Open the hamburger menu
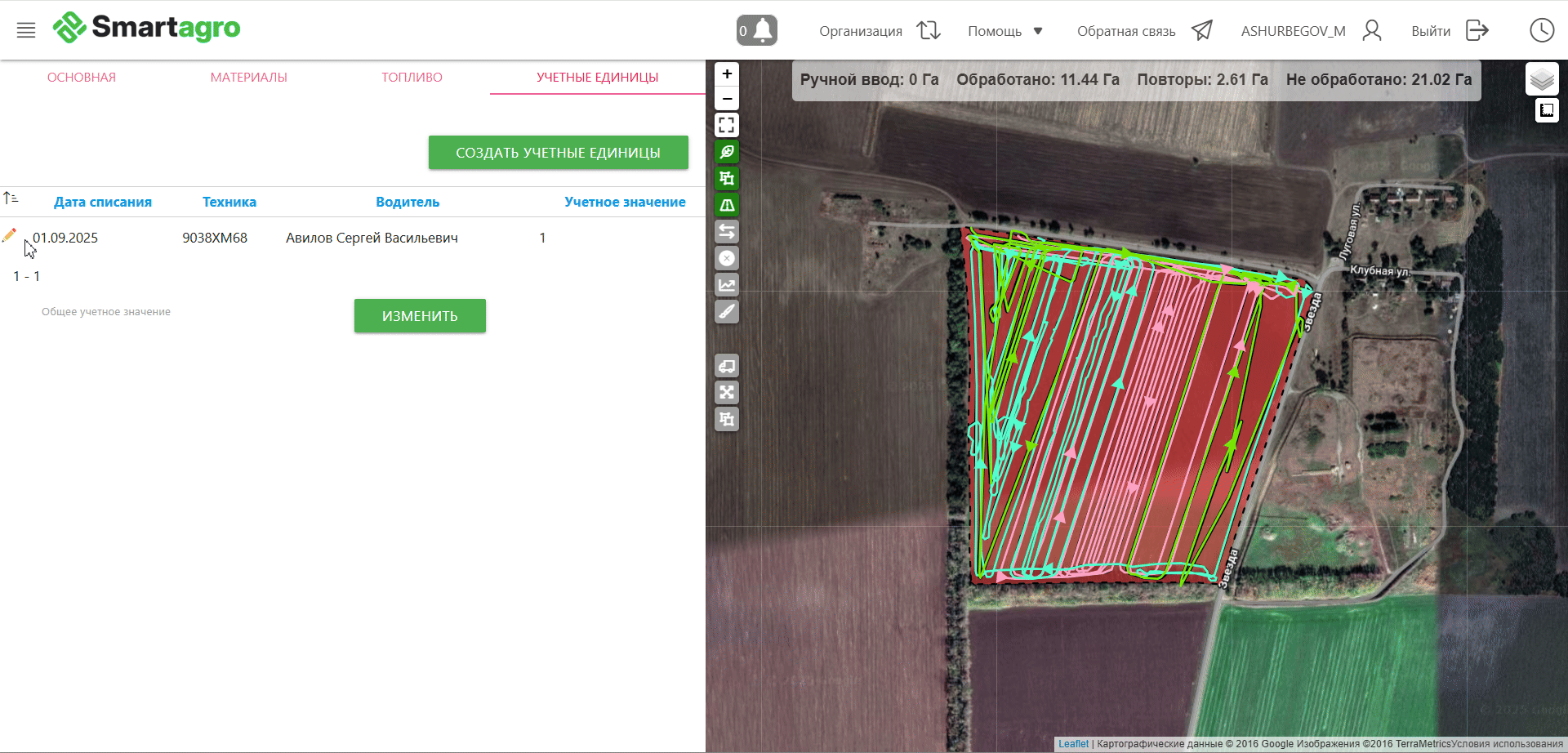The image size is (1568, 753). pyautogui.click(x=26, y=30)
